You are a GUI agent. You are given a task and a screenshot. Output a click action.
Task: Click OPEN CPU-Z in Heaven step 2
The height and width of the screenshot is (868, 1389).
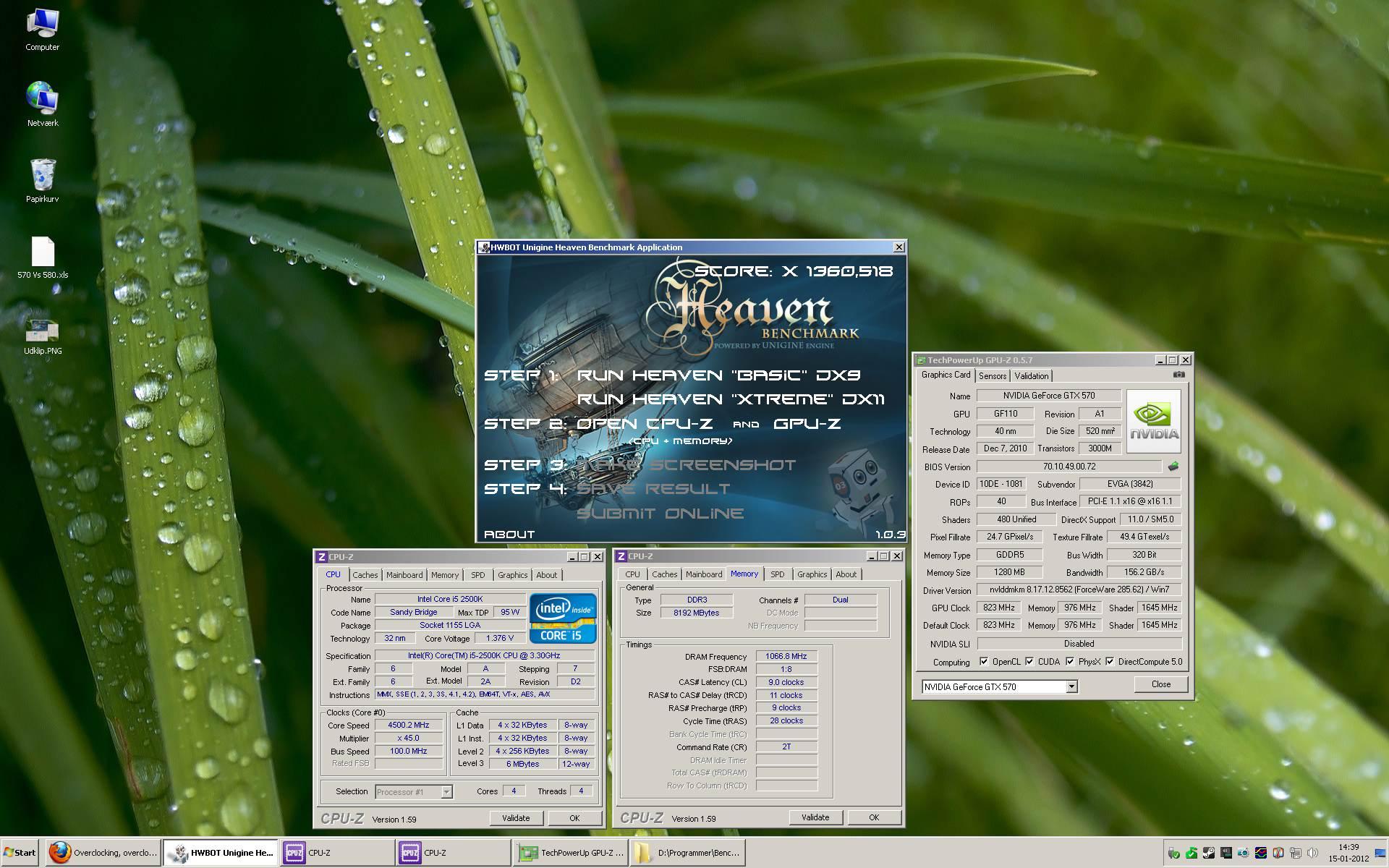point(645,423)
